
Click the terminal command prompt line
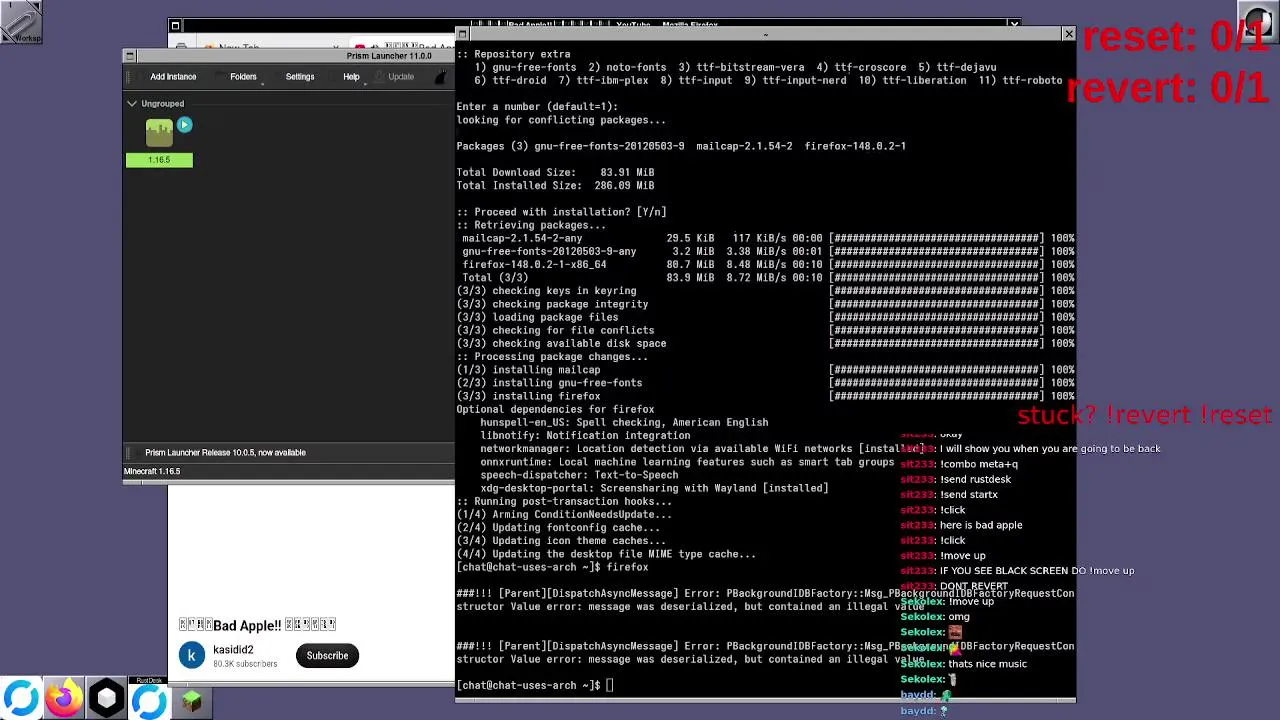tap(535, 685)
